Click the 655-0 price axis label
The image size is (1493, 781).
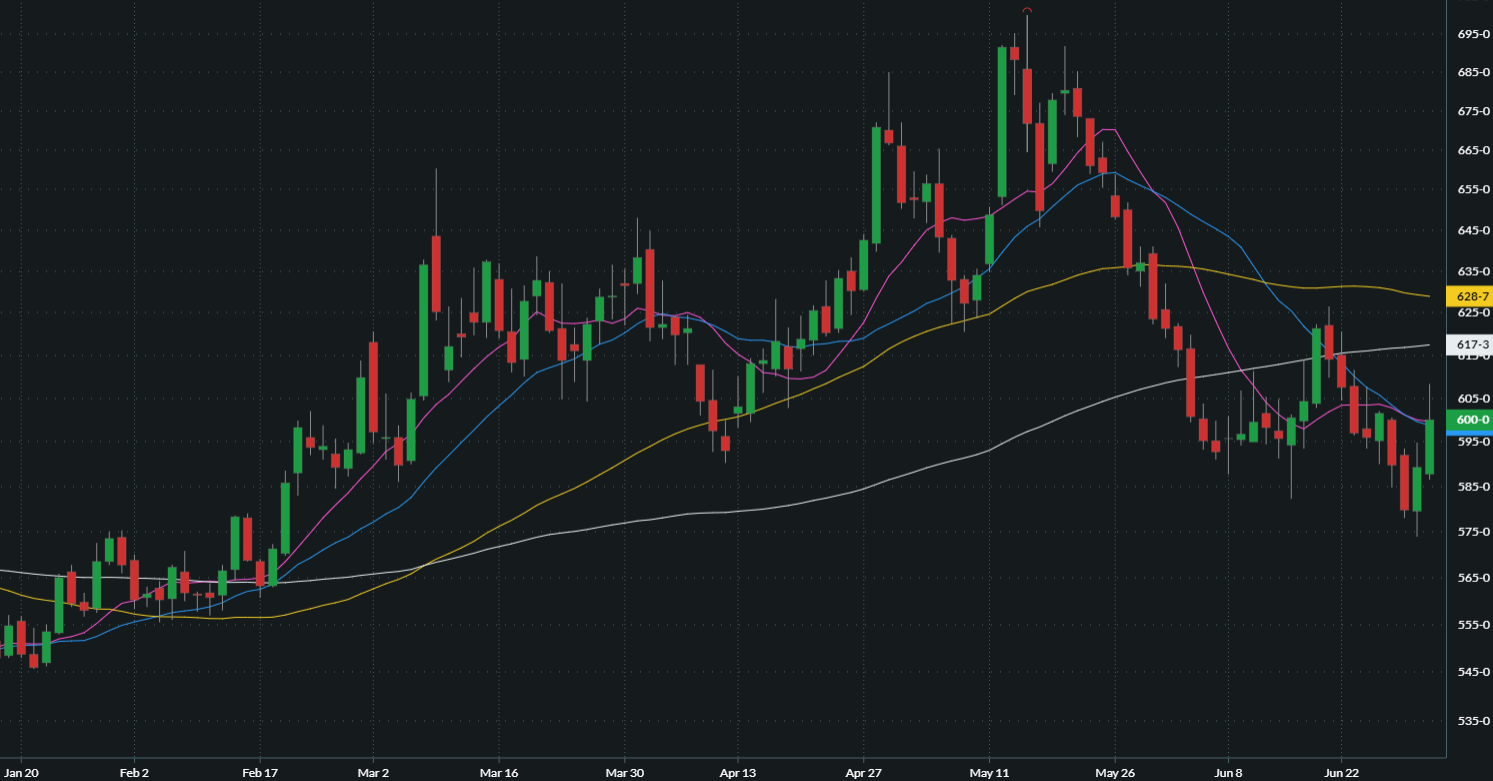(x=1474, y=190)
